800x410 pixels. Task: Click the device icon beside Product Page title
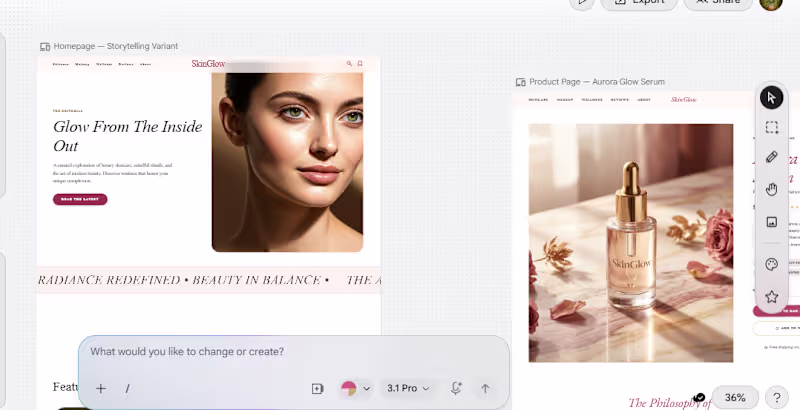(520, 82)
